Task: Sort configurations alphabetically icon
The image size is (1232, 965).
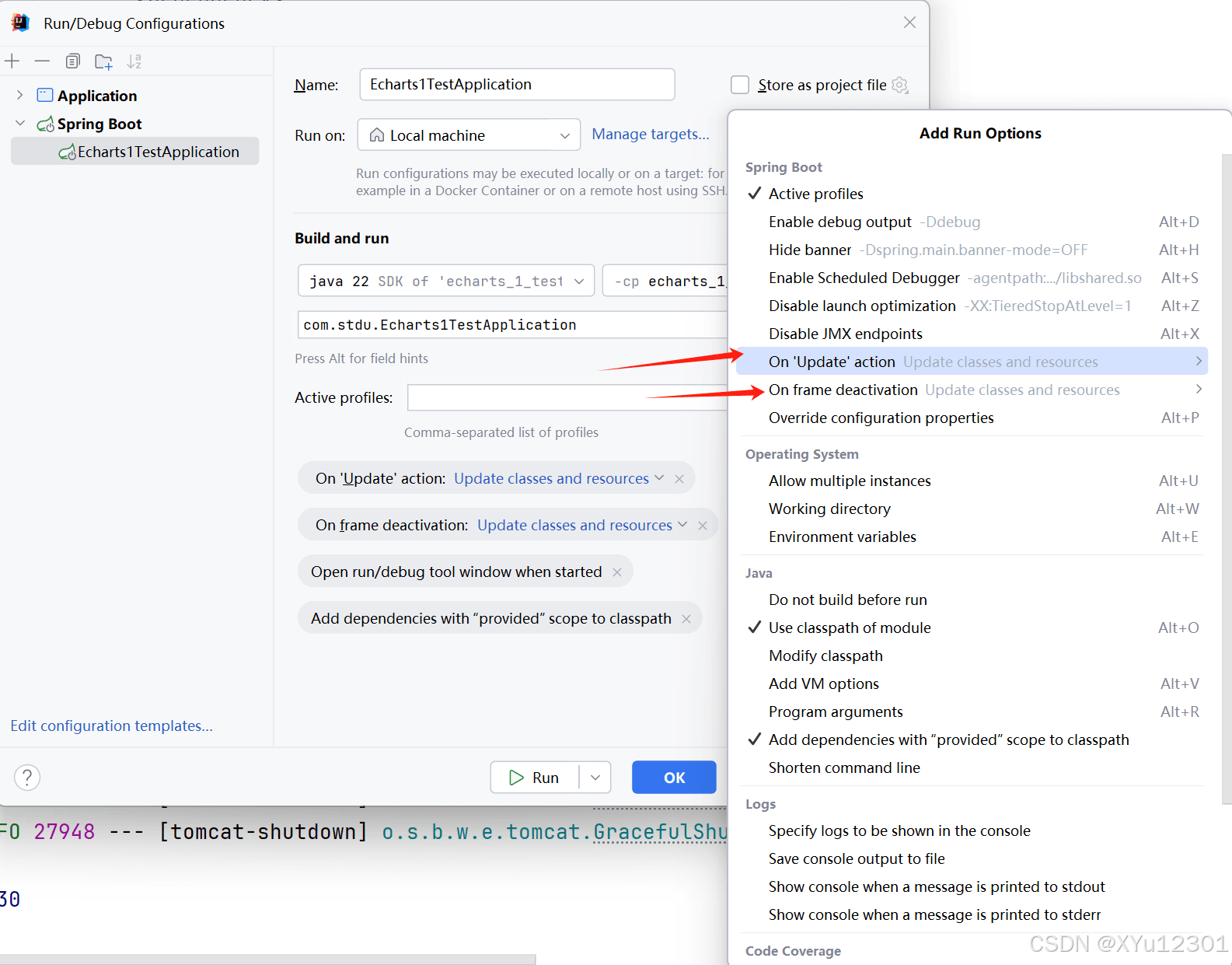Action: point(134,61)
